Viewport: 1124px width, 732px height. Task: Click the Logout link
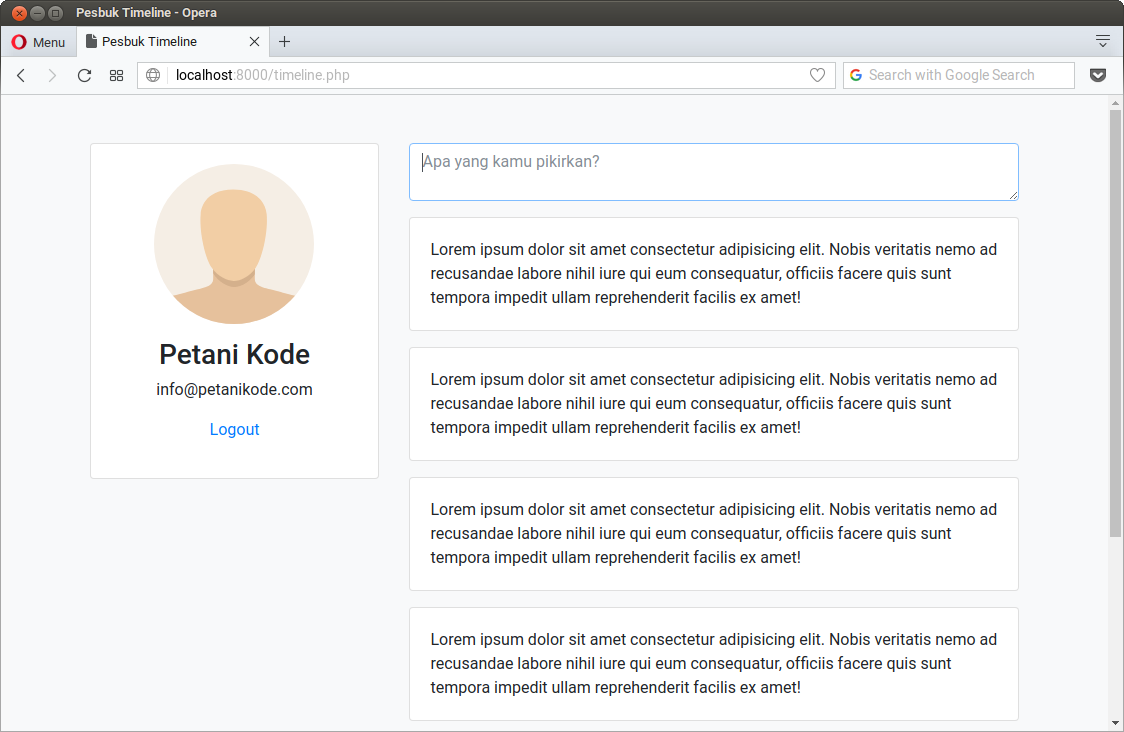click(234, 430)
